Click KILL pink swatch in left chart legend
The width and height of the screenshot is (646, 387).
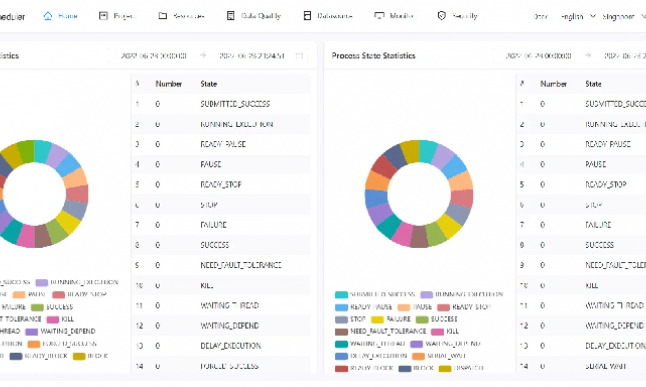click(53, 319)
